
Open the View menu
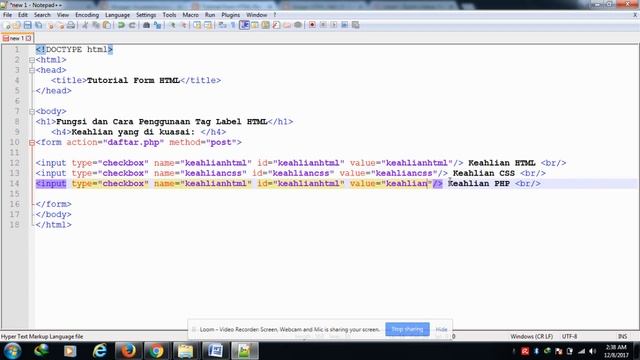point(62,15)
